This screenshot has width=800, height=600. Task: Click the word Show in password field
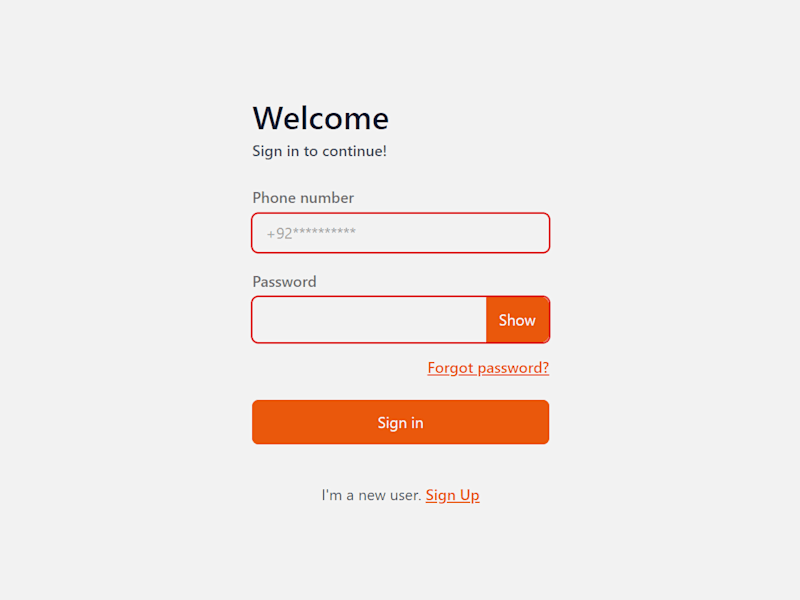[x=517, y=320]
